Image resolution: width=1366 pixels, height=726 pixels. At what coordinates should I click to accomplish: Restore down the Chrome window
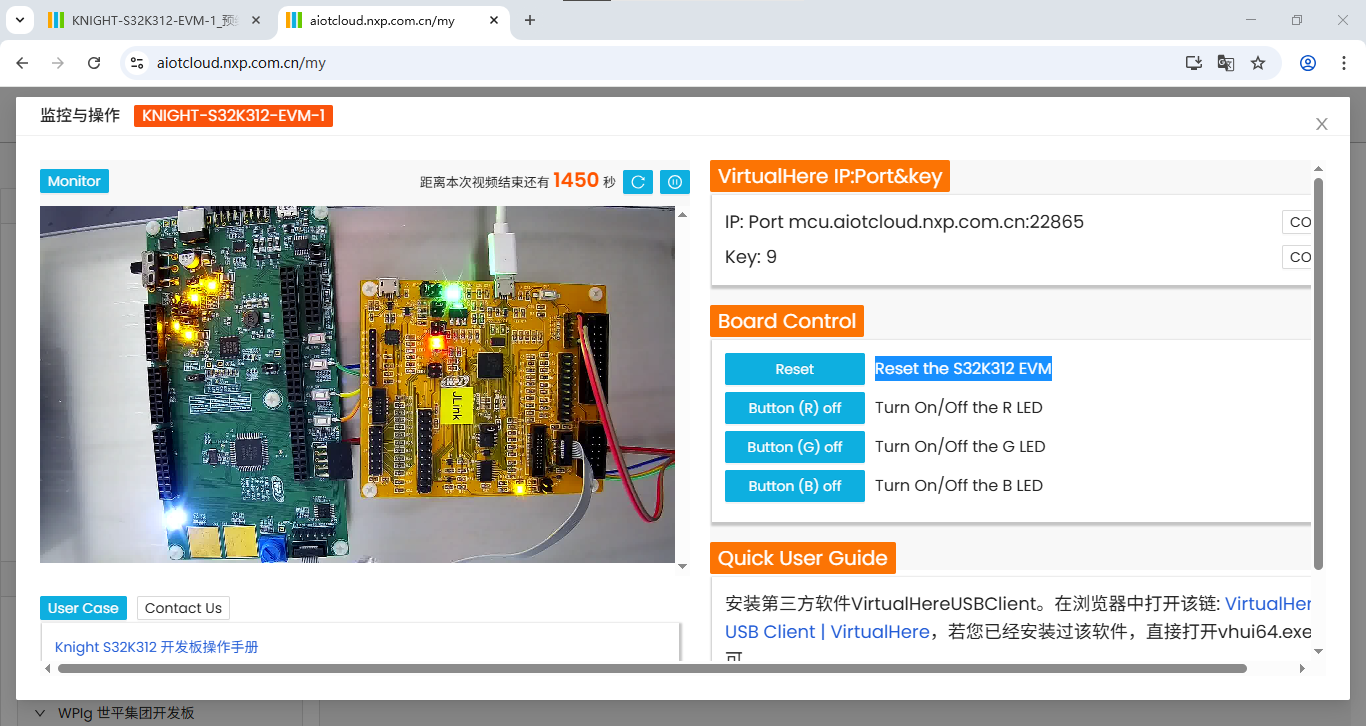[1297, 20]
